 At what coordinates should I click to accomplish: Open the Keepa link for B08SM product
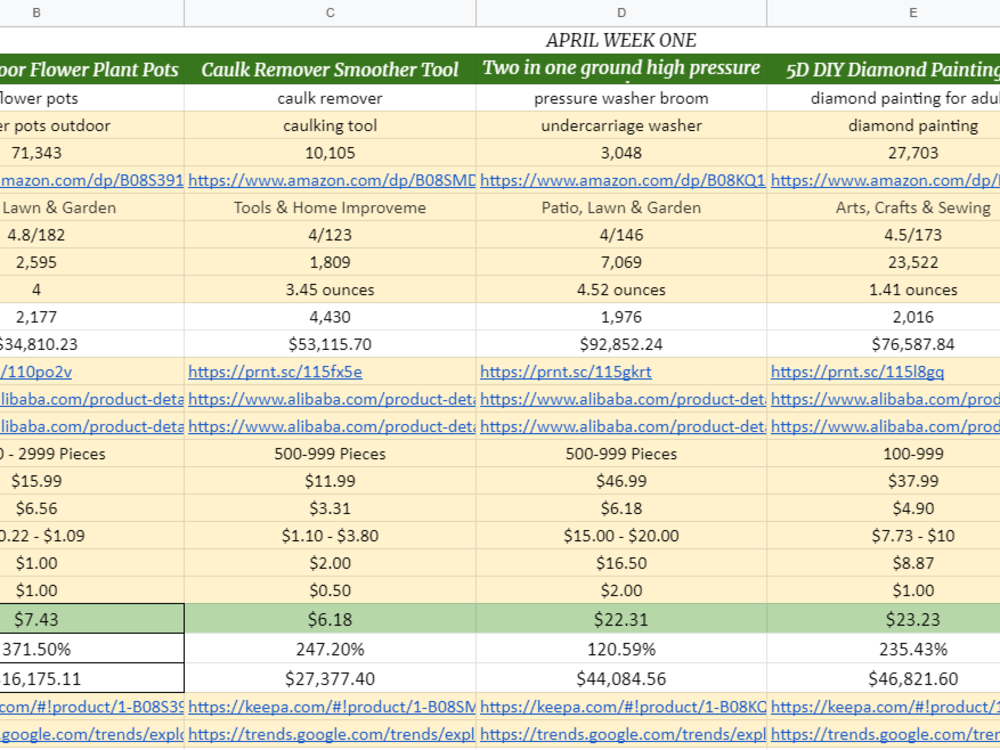click(x=331, y=707)
